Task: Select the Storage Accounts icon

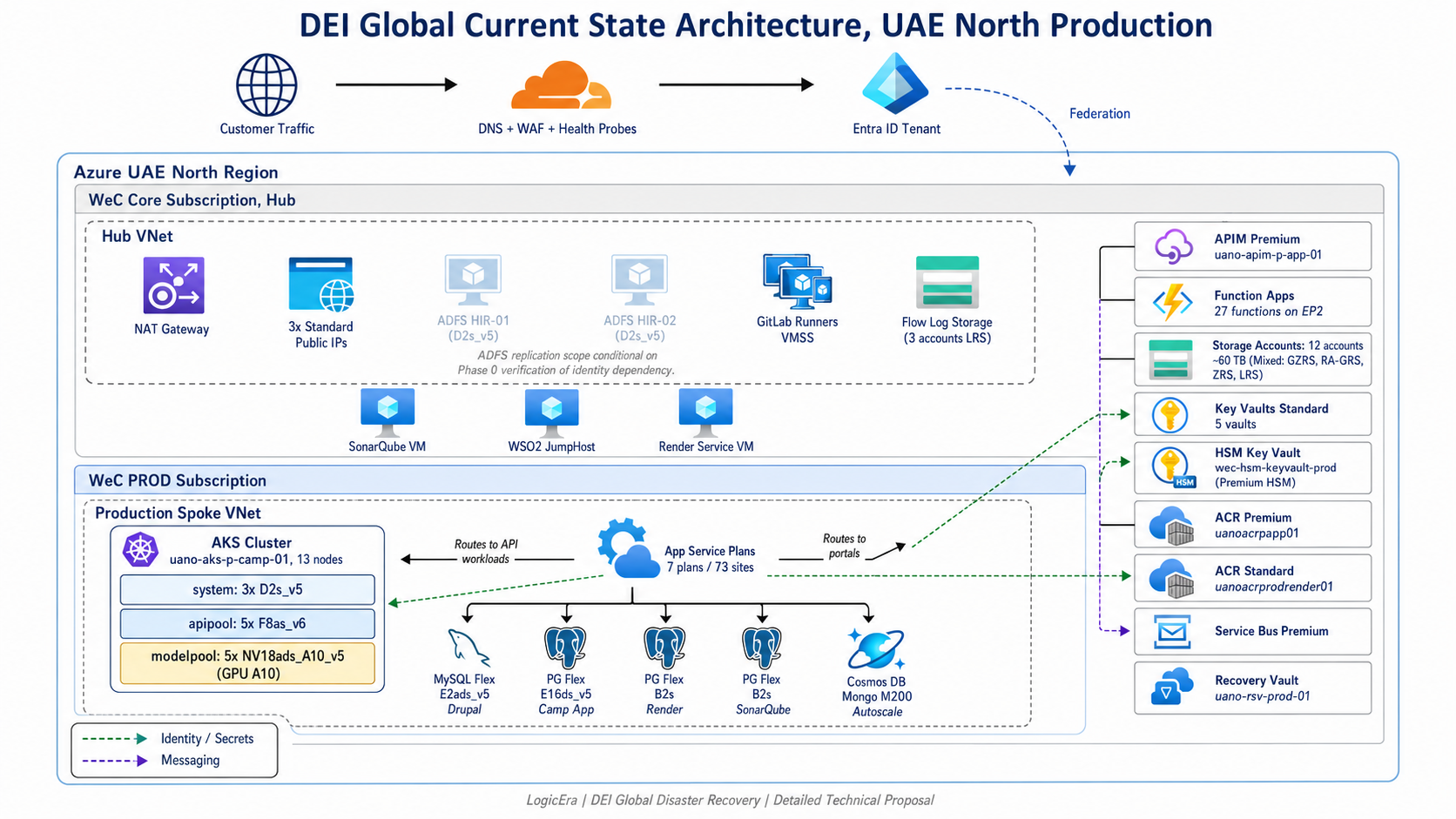Action: click(x=1171, y=359)
